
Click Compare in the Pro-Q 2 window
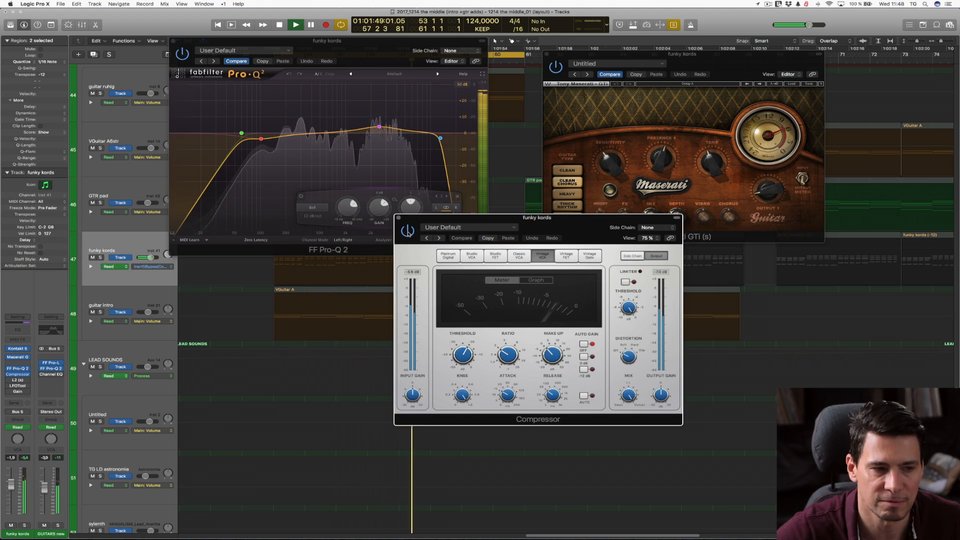tap(236, 61)
